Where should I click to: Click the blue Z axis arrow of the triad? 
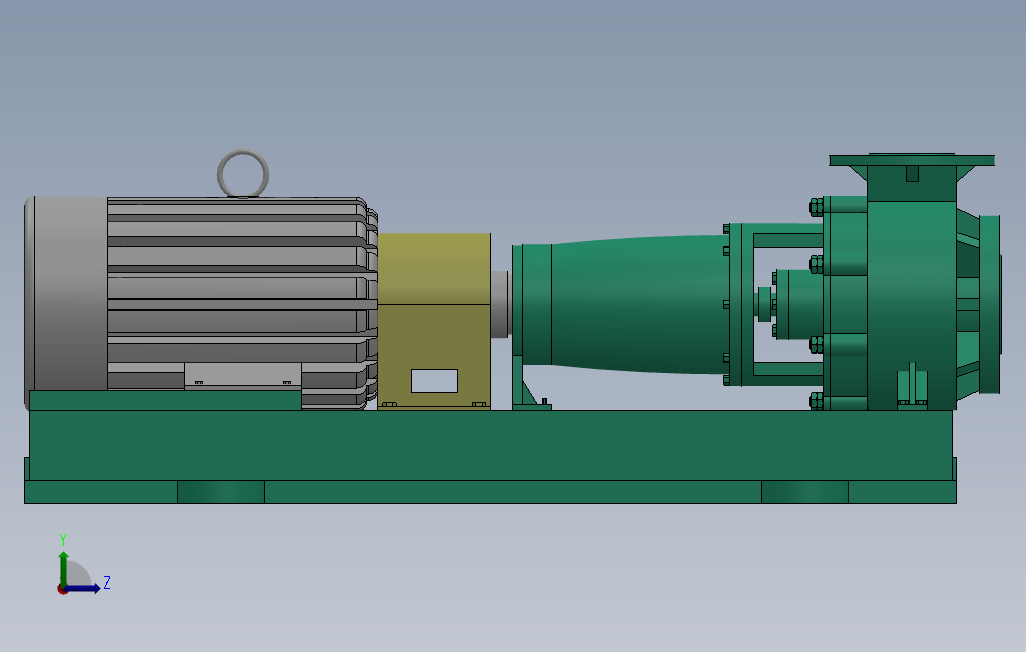pyautogui.click(x=82, y=589)
